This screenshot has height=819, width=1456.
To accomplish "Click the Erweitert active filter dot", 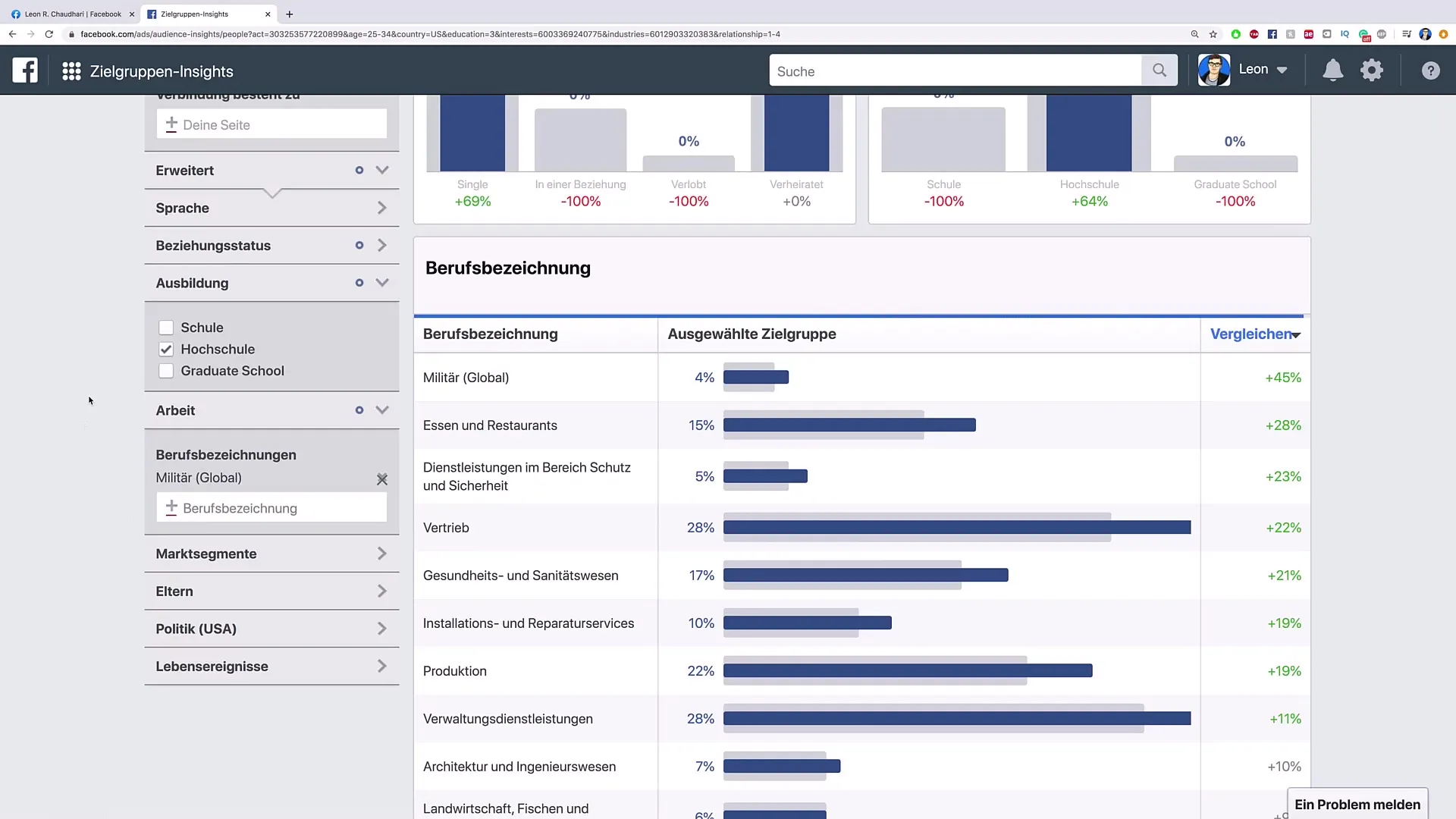I will tap(359, 170).
